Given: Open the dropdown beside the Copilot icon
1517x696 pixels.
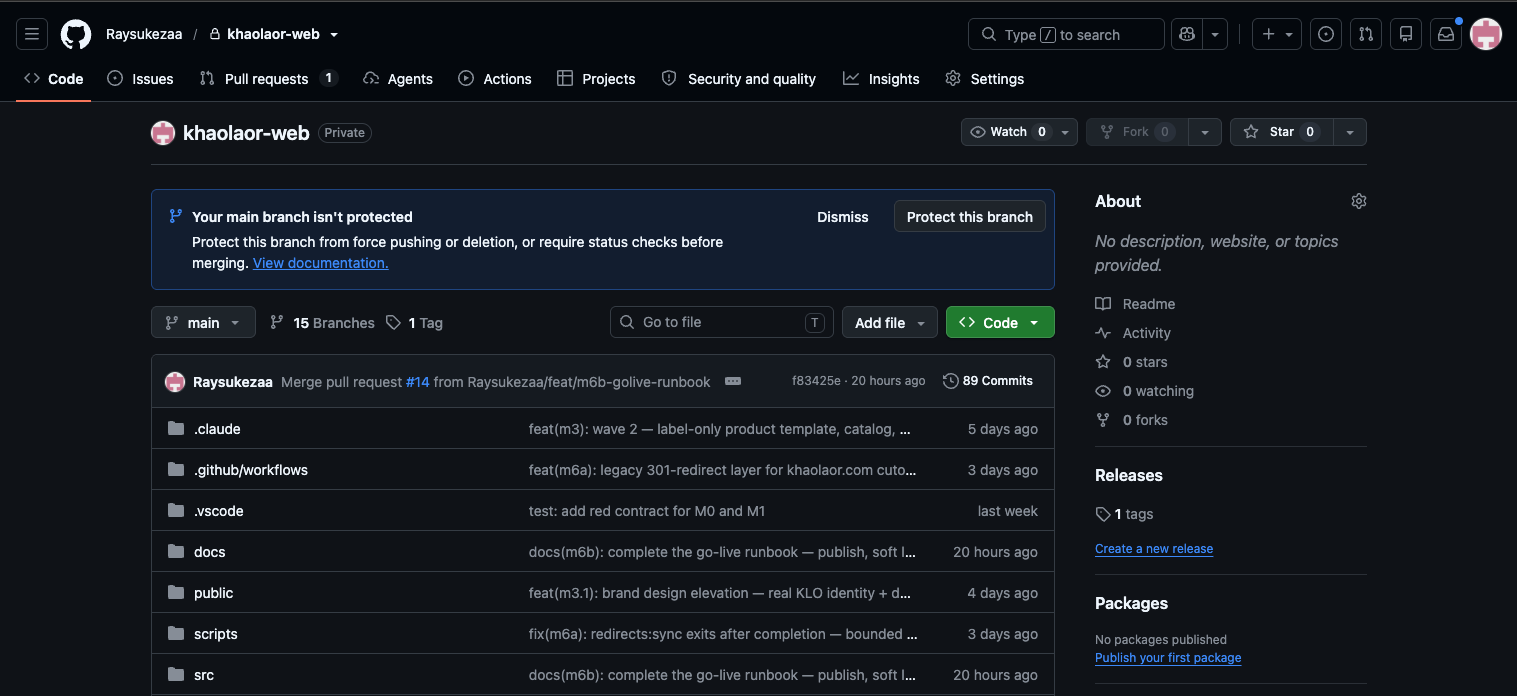Looking at the screenshot, I should 1215,34.
